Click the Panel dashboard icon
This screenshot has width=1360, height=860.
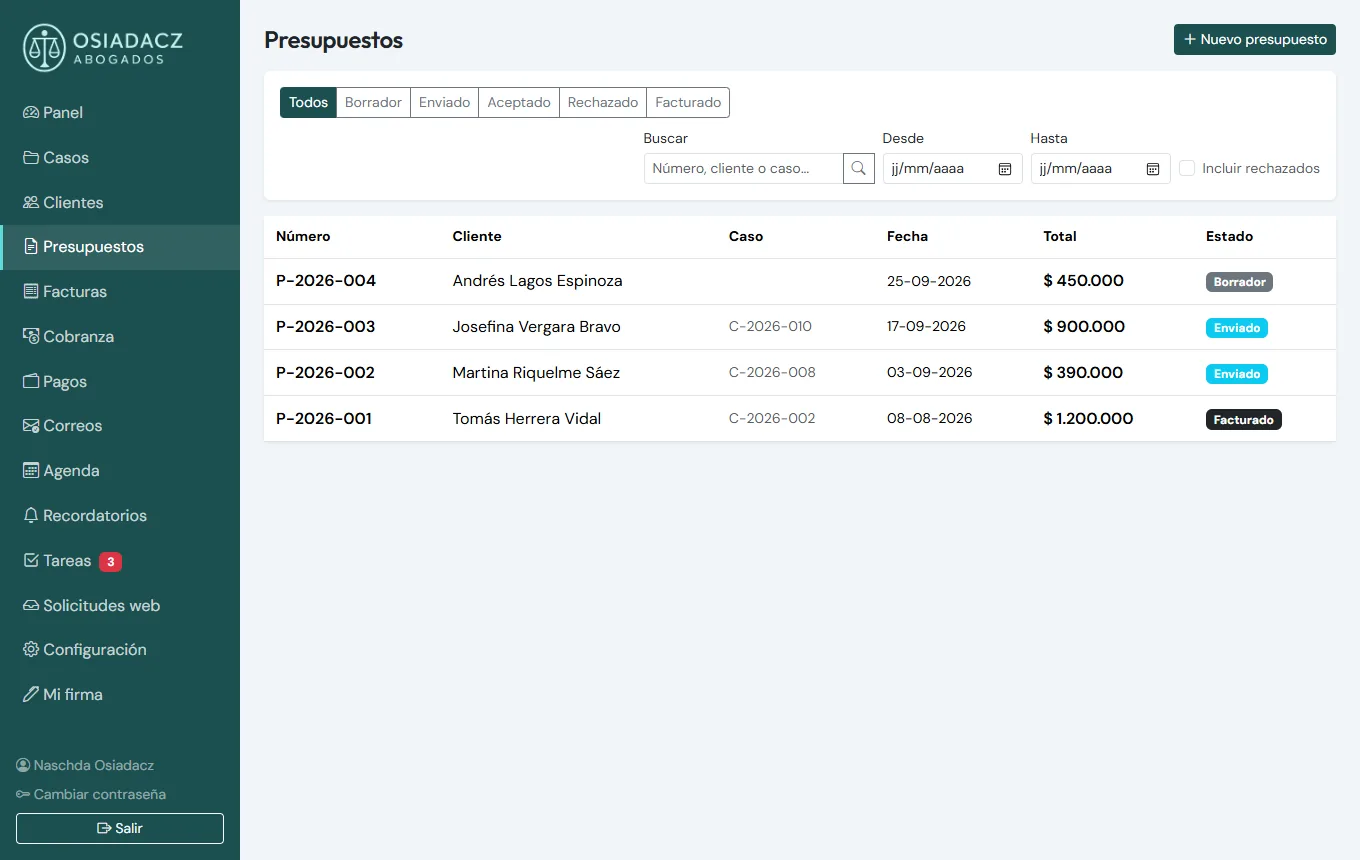(31, 113)
